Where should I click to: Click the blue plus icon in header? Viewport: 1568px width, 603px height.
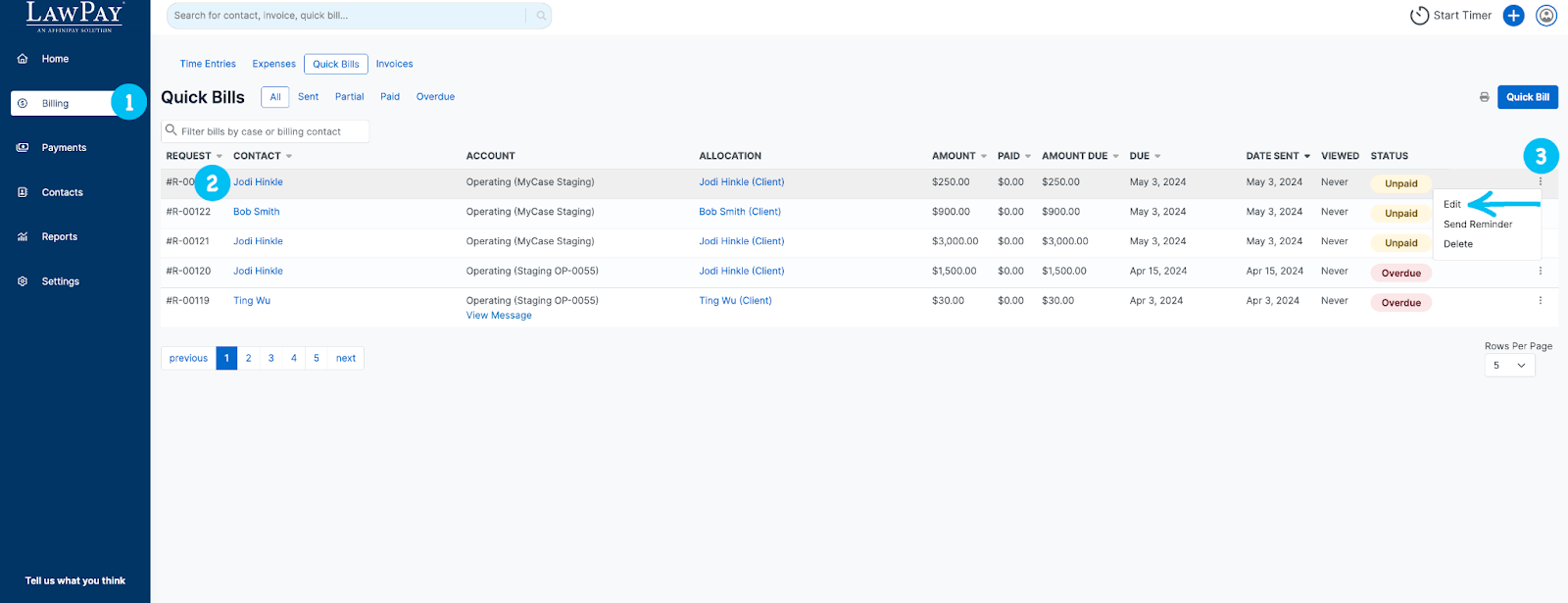coord(1513,16)
